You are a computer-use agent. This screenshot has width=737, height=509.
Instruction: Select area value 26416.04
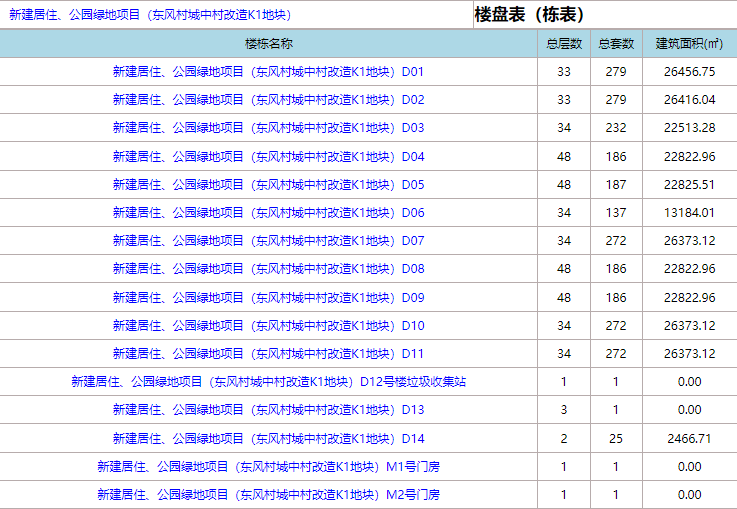coord(690,100)
